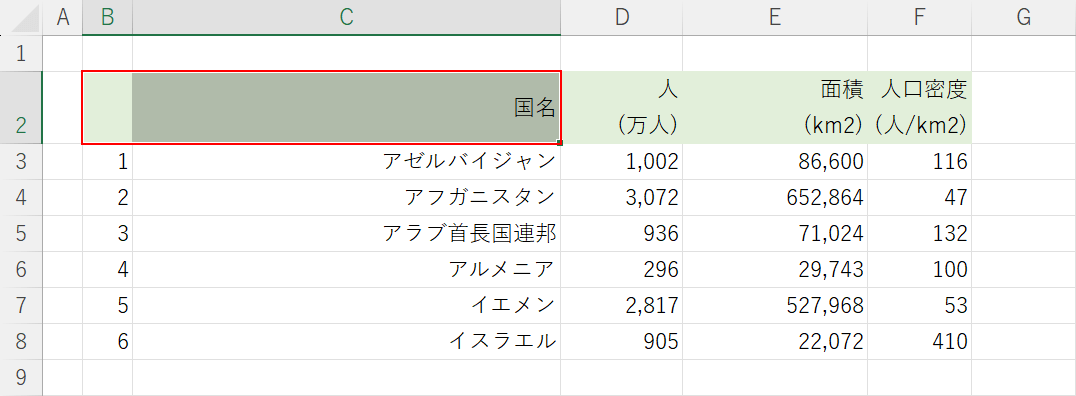Screen dimensions: 1076x396
Task: Select cell アラブ首長国連邦
Action: coord(347,233)
